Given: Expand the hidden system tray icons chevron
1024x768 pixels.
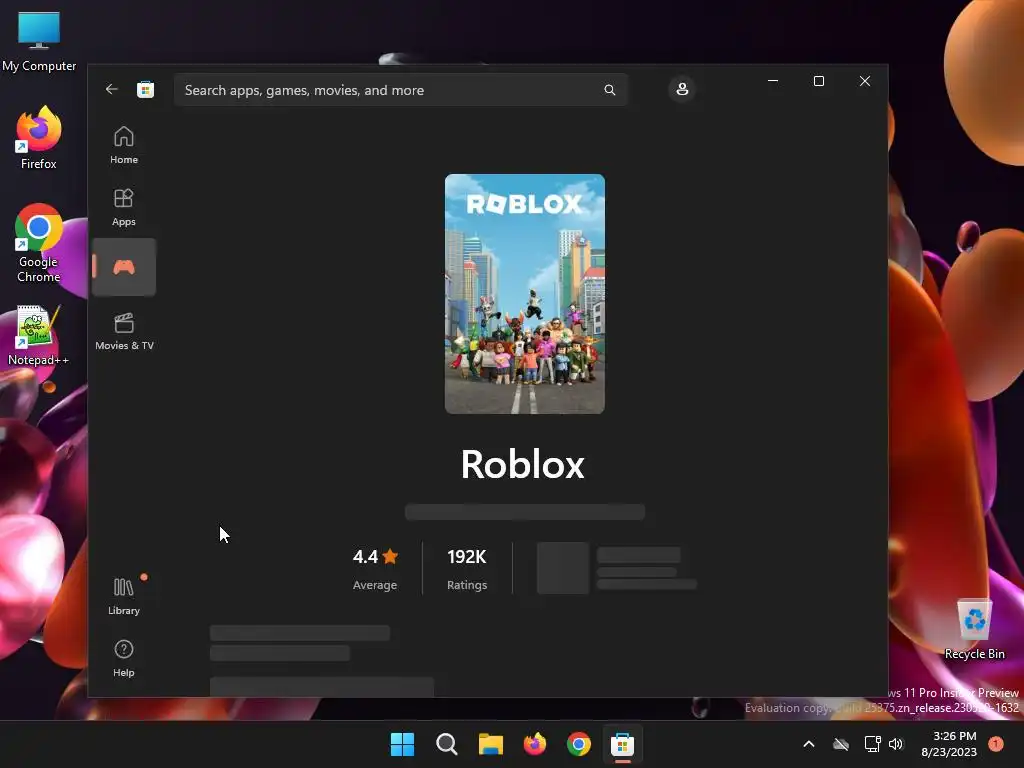Looking at the screenshot, I should (x=808, y=744).
